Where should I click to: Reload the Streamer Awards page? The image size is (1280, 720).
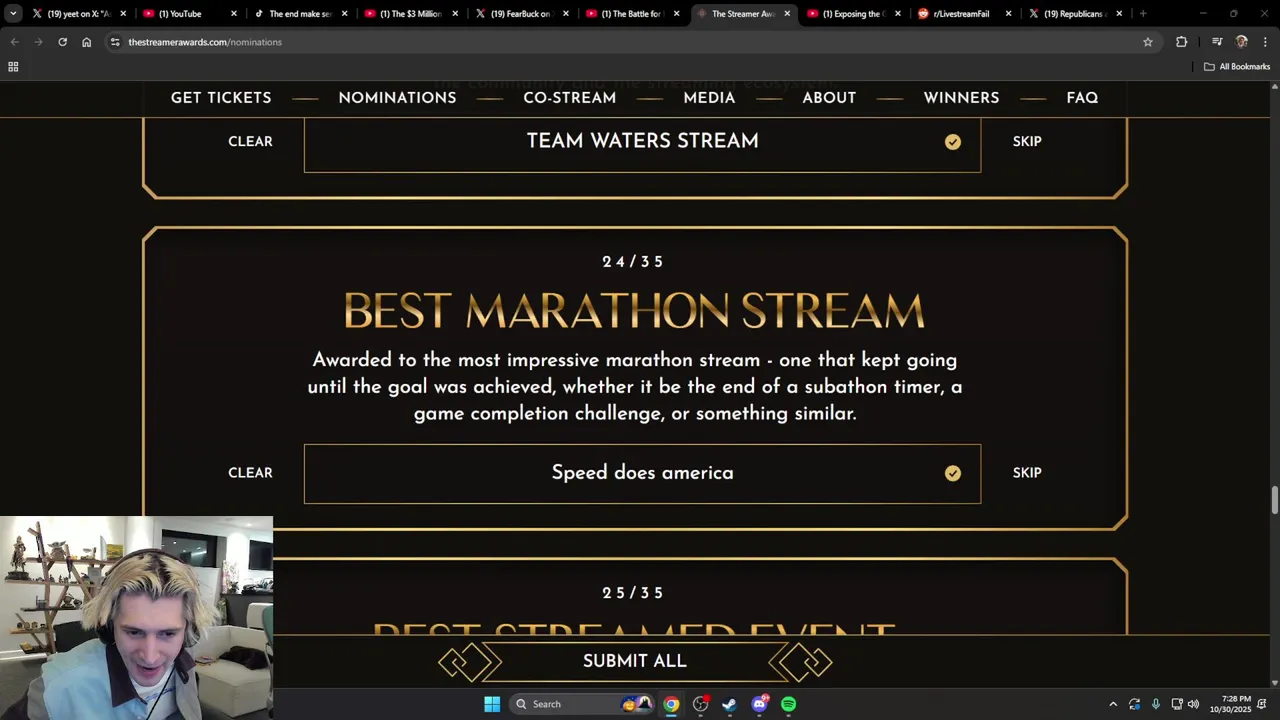point(62,42)
